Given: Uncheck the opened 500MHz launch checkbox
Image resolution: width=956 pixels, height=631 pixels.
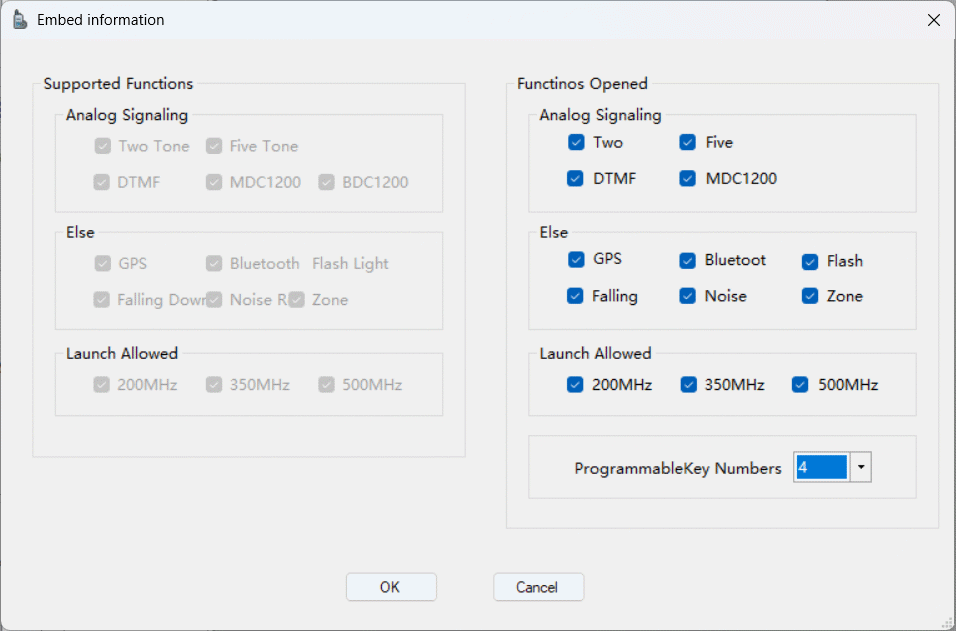Looking at the screenshot, I should [800, 385].
